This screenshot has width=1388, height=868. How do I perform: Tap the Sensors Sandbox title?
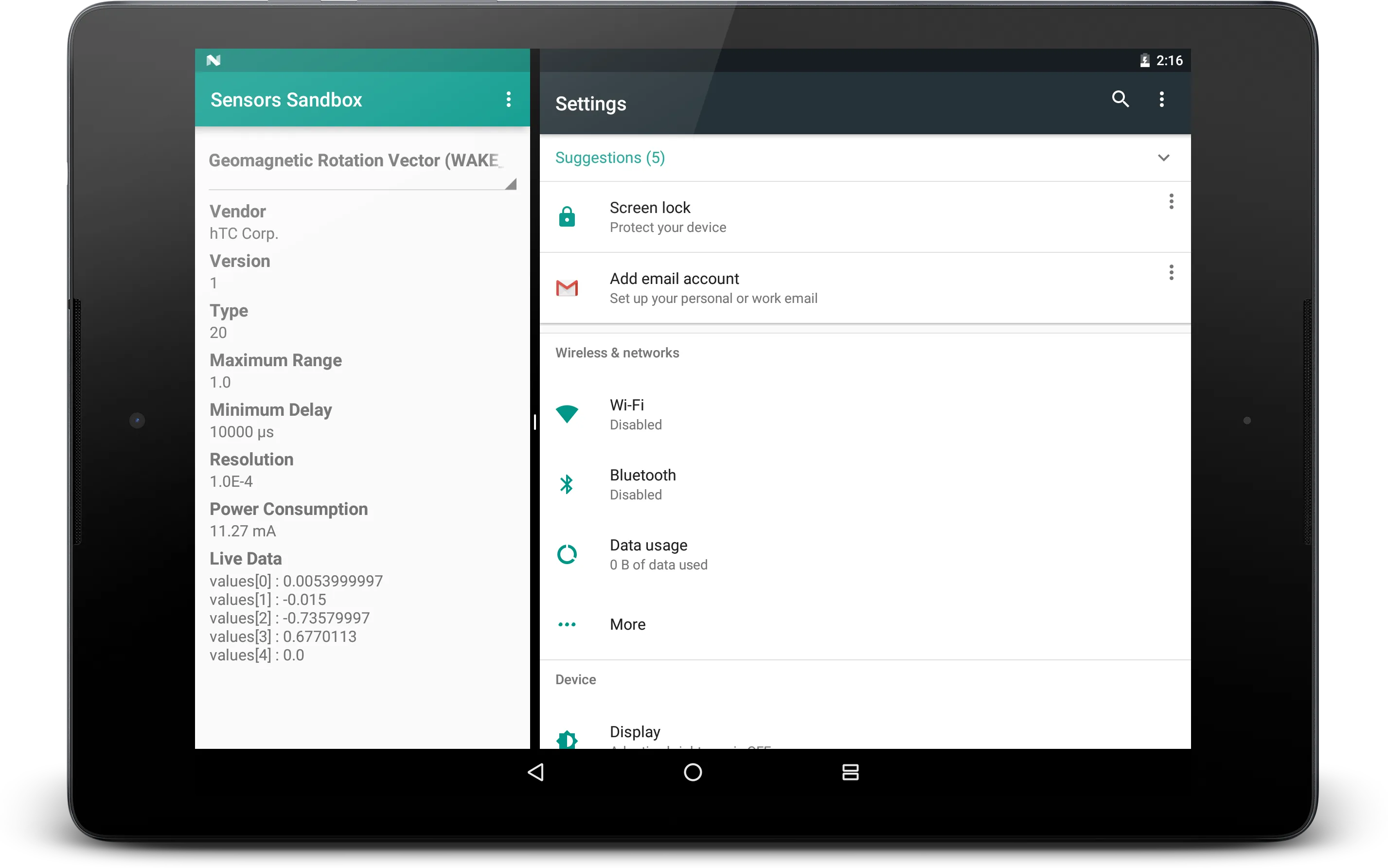pyautogui.click(x=286, y=100)
